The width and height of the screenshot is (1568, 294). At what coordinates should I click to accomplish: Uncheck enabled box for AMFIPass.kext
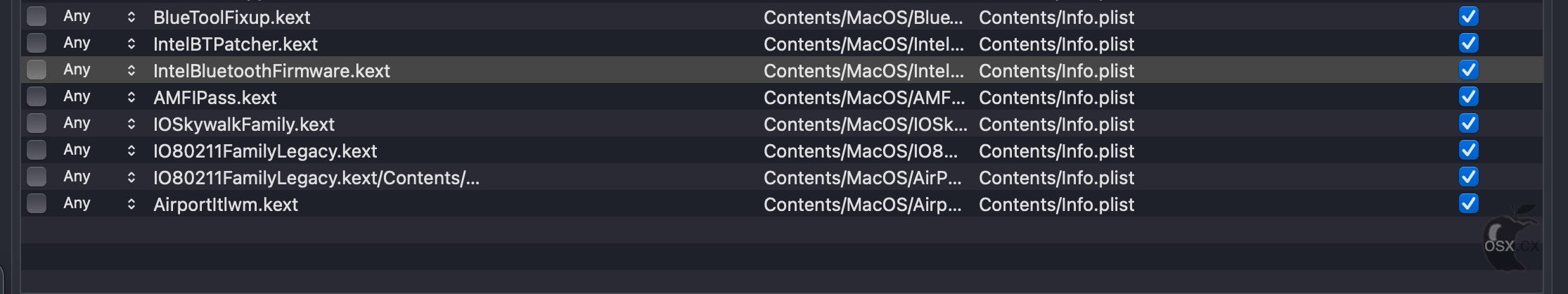pyautogui.click(x=1468, y=96)
